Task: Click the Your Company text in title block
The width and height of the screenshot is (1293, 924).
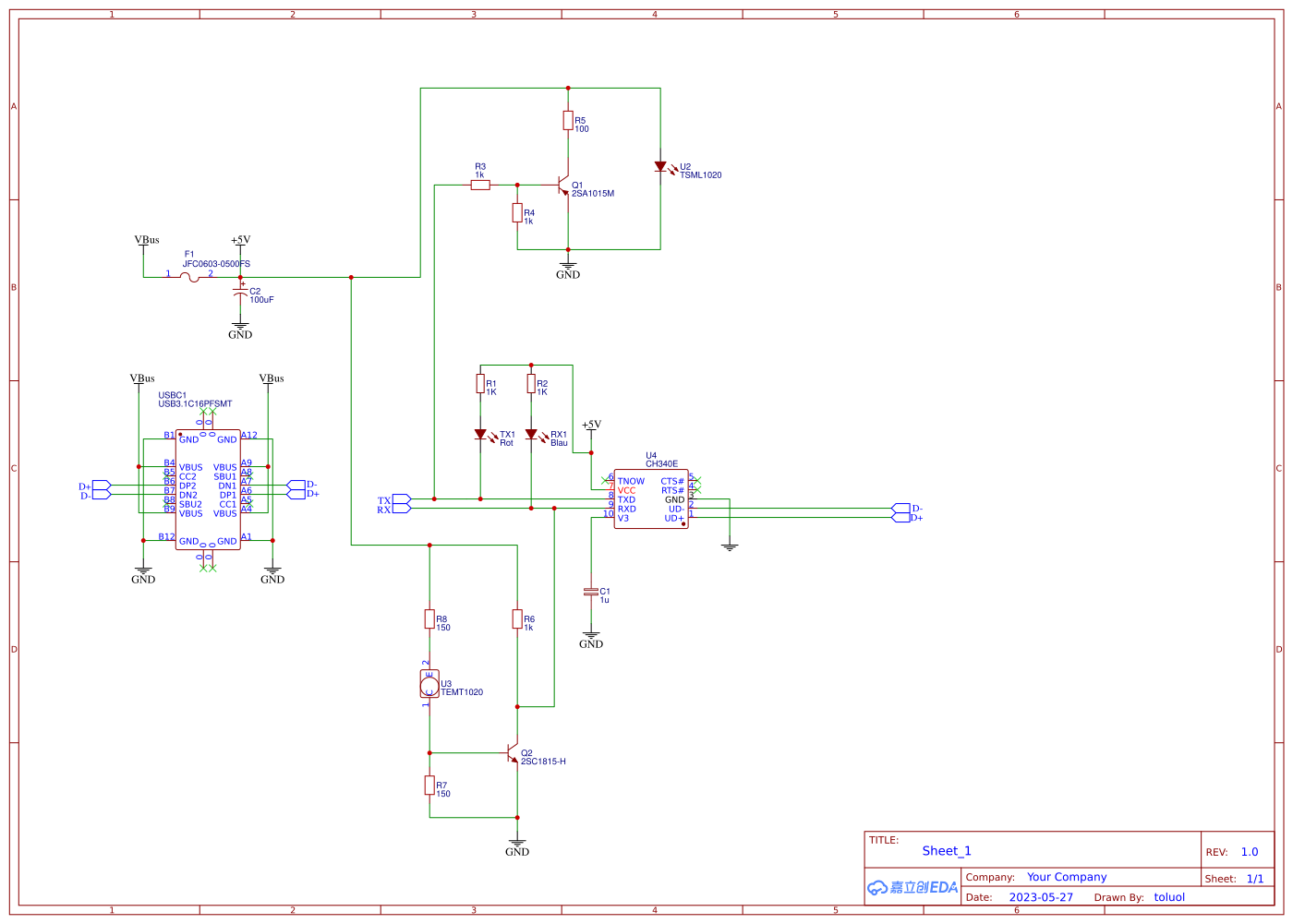Action: click(1066, 876)
